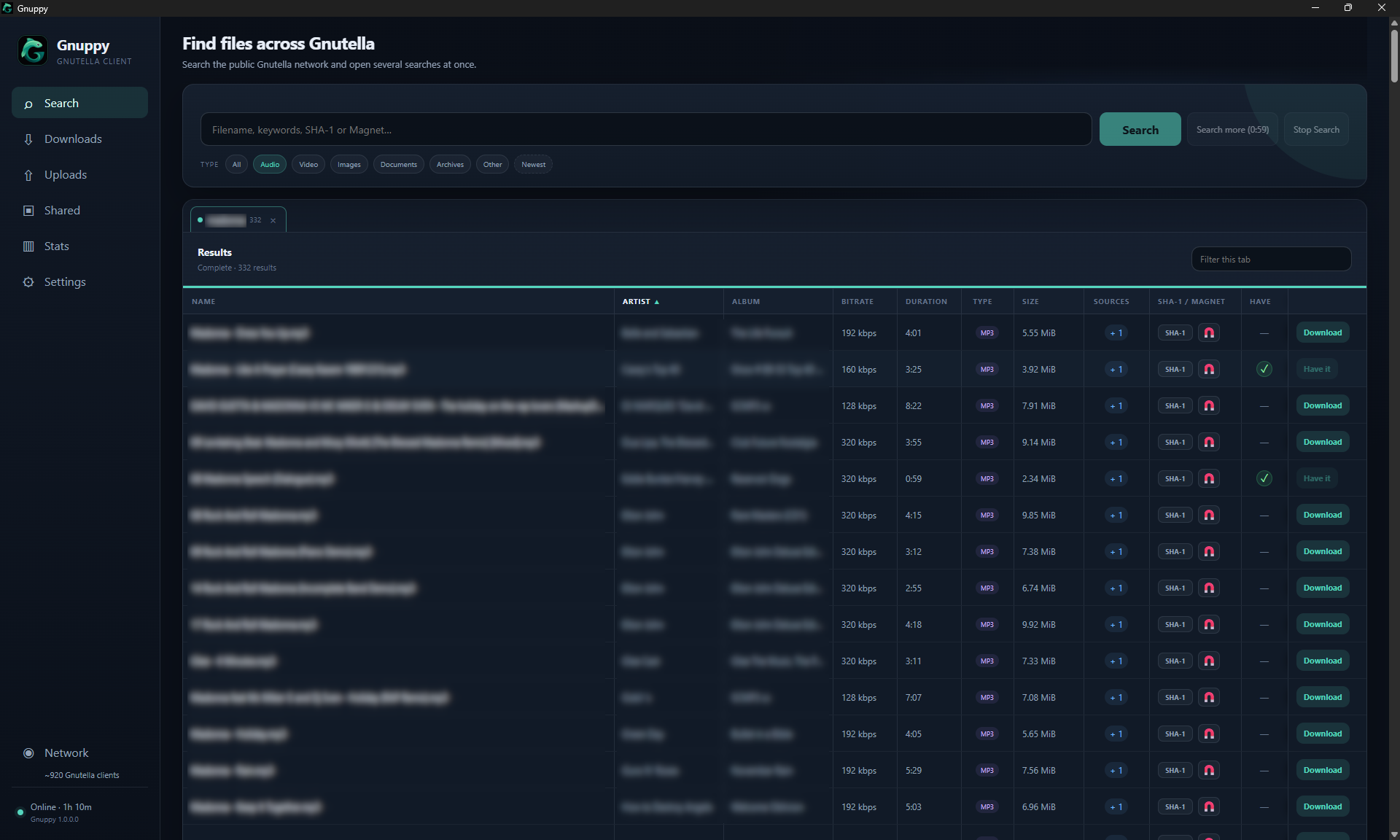Select the Other type filter
This screenshot has width=1400, height=840.
click(492, 164)
